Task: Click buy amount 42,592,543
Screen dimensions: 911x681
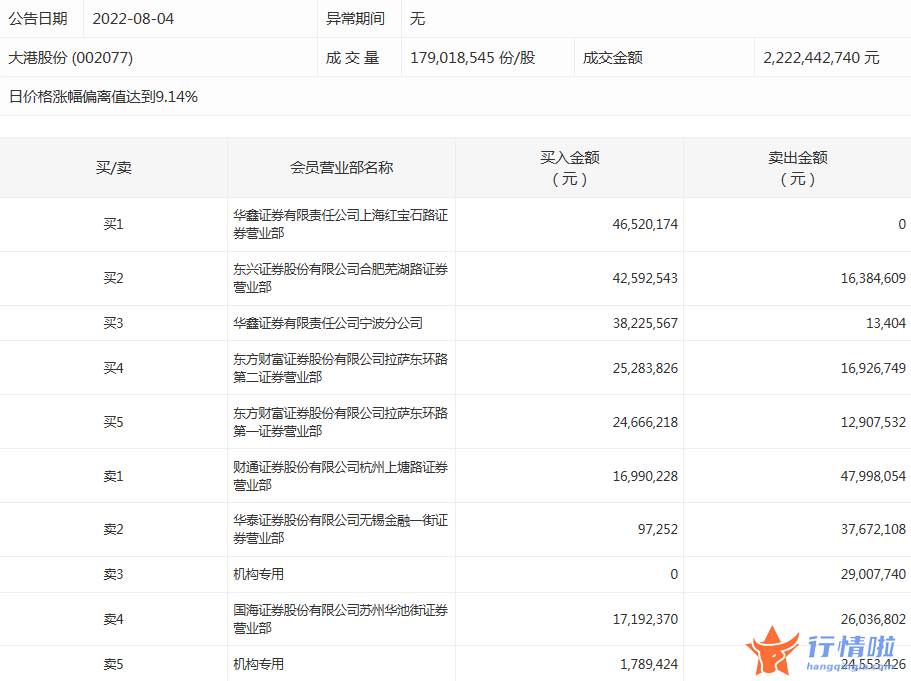Action: tap(645, 278)
